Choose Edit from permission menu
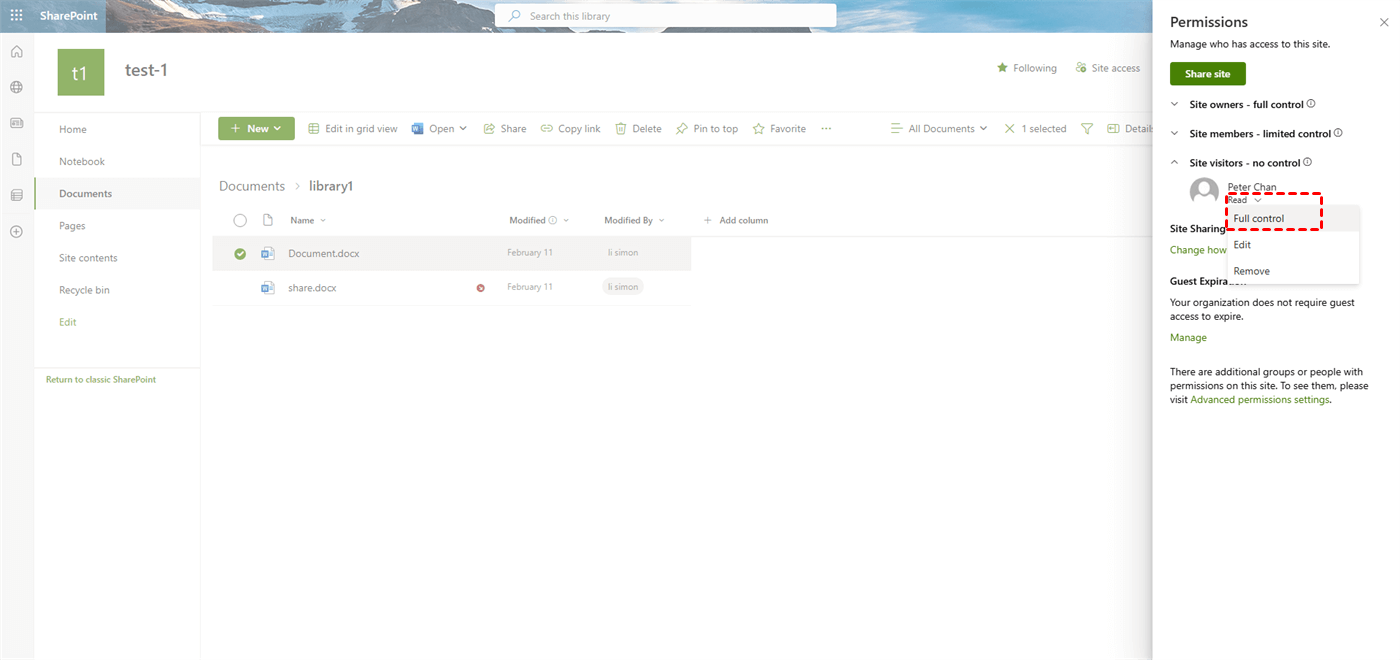The width and height of the screenshot is (1400, 660). pyautogui.click(x=1293, y=245)
